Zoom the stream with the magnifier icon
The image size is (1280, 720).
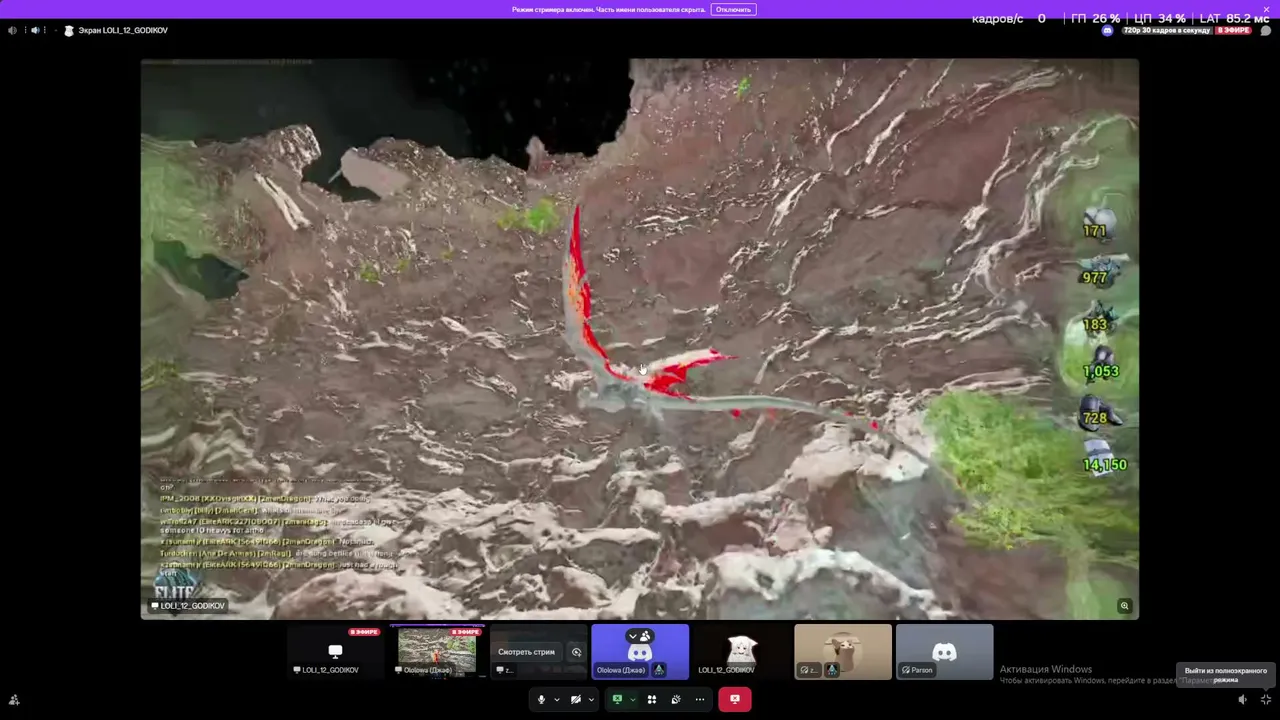point(1124,605)
